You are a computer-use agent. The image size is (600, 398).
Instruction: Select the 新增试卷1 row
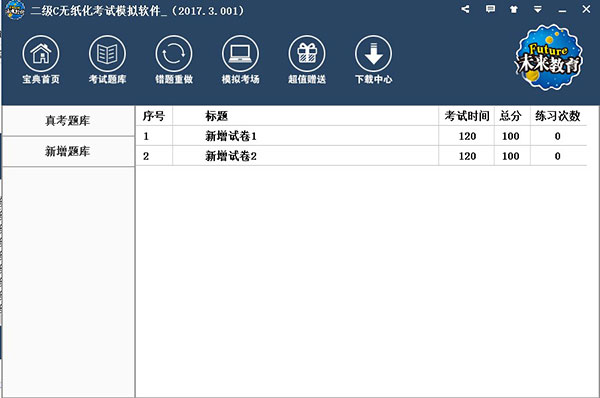[x=361, y=136]
